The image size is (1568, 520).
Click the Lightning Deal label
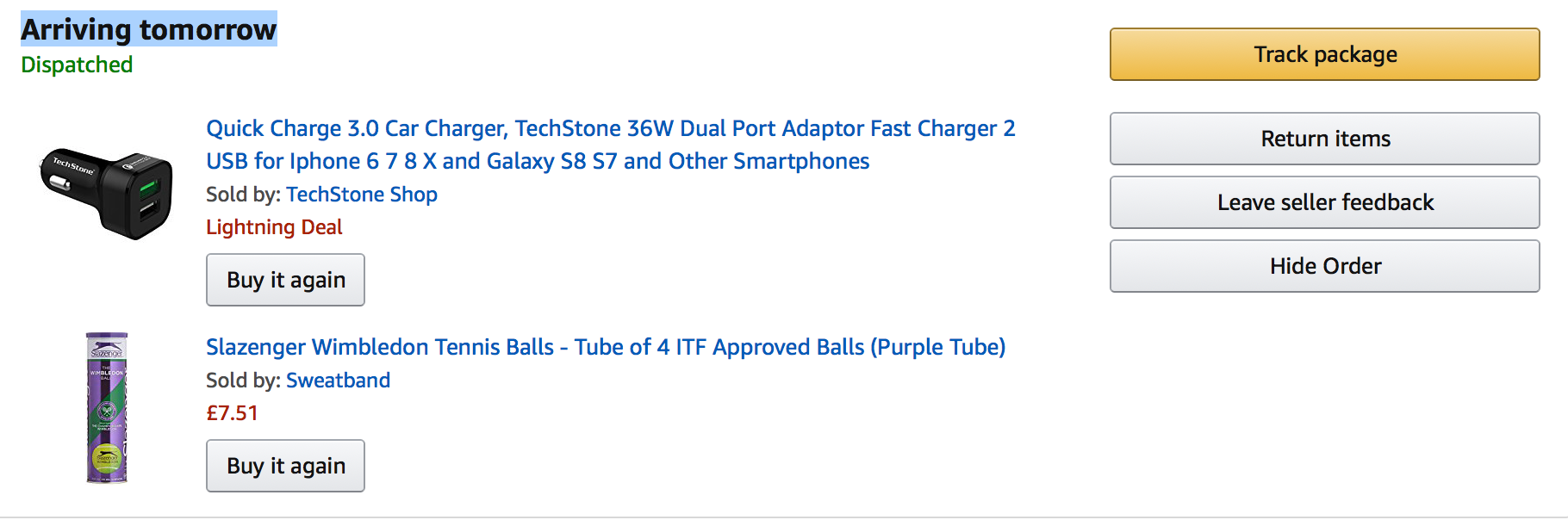tap(274, 227)
